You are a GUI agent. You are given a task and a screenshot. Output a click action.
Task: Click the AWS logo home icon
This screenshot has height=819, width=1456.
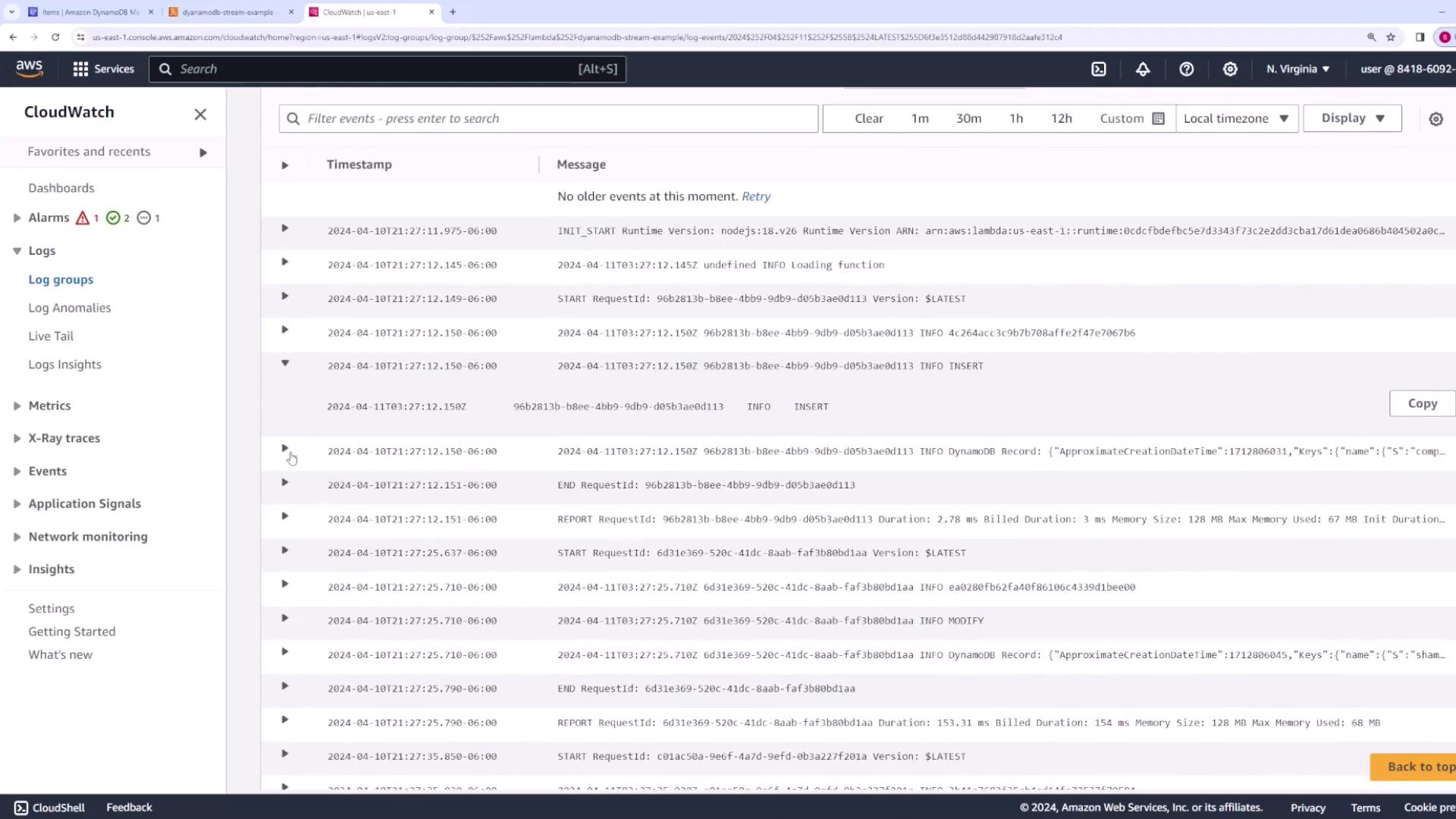30,68
